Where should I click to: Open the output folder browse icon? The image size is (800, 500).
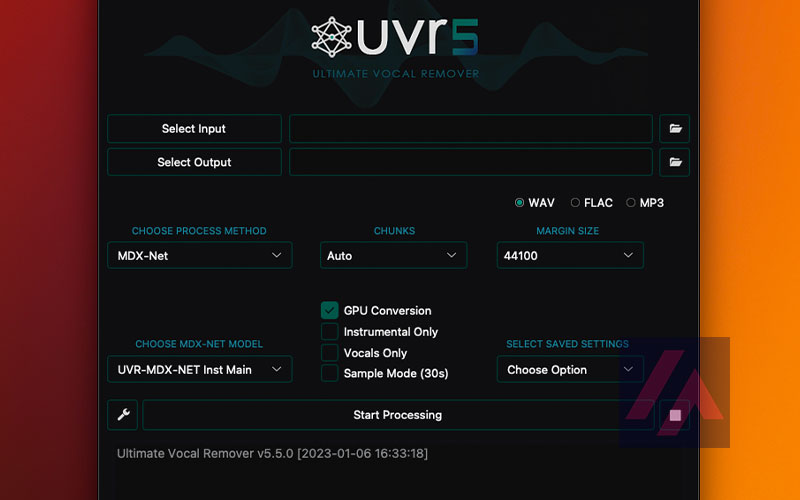[674, 162]
